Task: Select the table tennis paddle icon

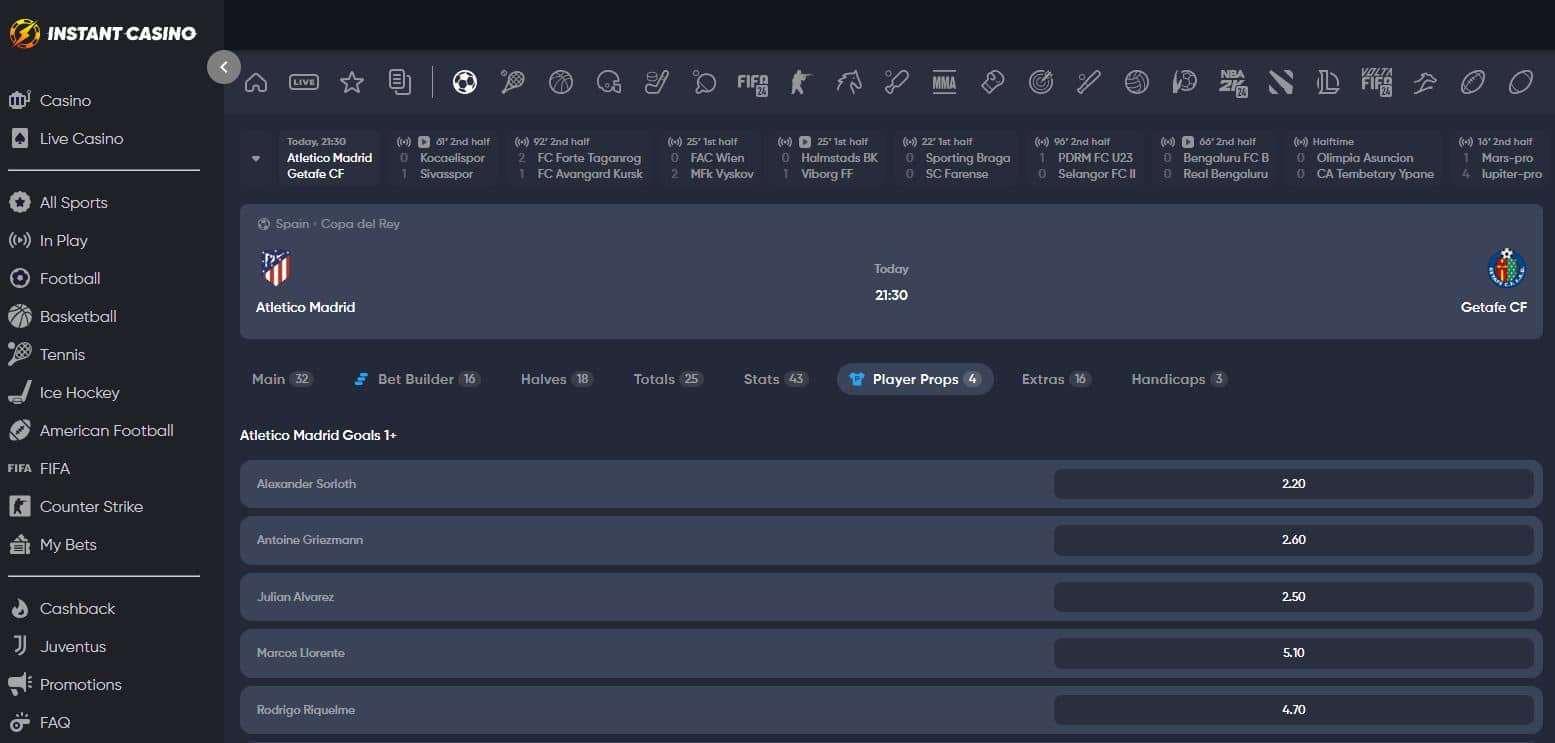Action: pyautogui.click(x=704, y=82)
